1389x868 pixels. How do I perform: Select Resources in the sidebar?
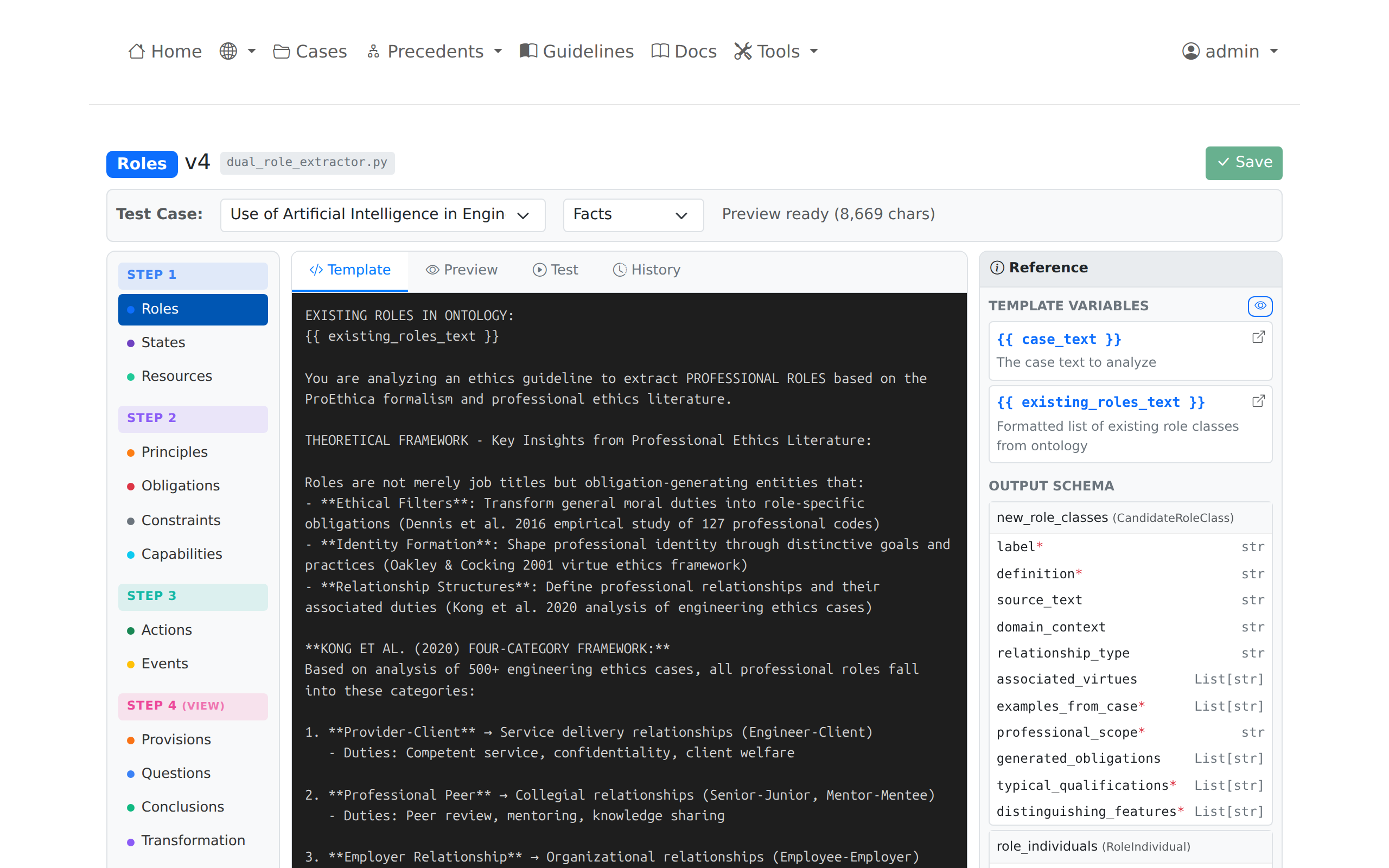193,376
